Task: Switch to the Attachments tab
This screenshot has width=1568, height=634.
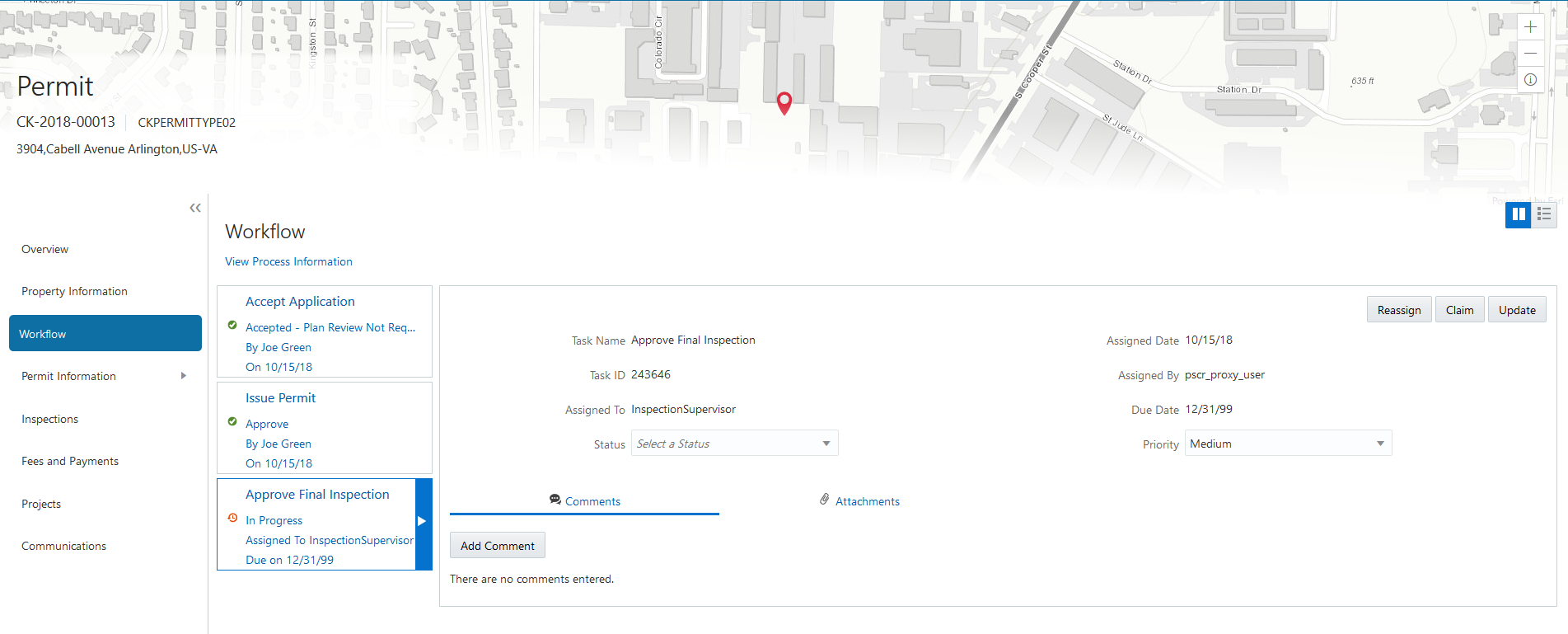Action: pyautogui.click(x=859, y=501)
